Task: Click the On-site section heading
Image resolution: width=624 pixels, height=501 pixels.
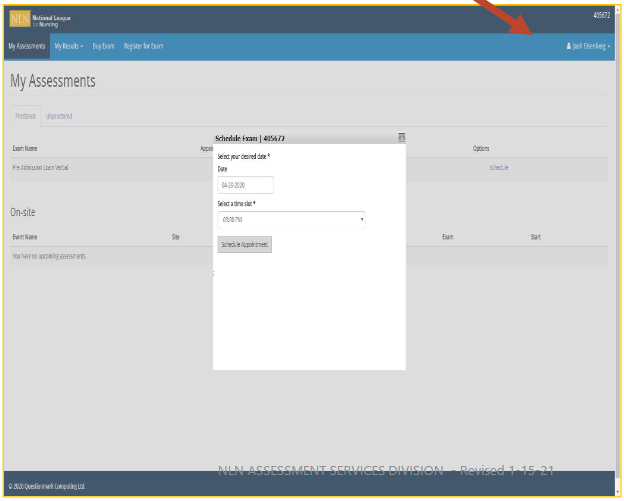Action: [x=23, y=212]
